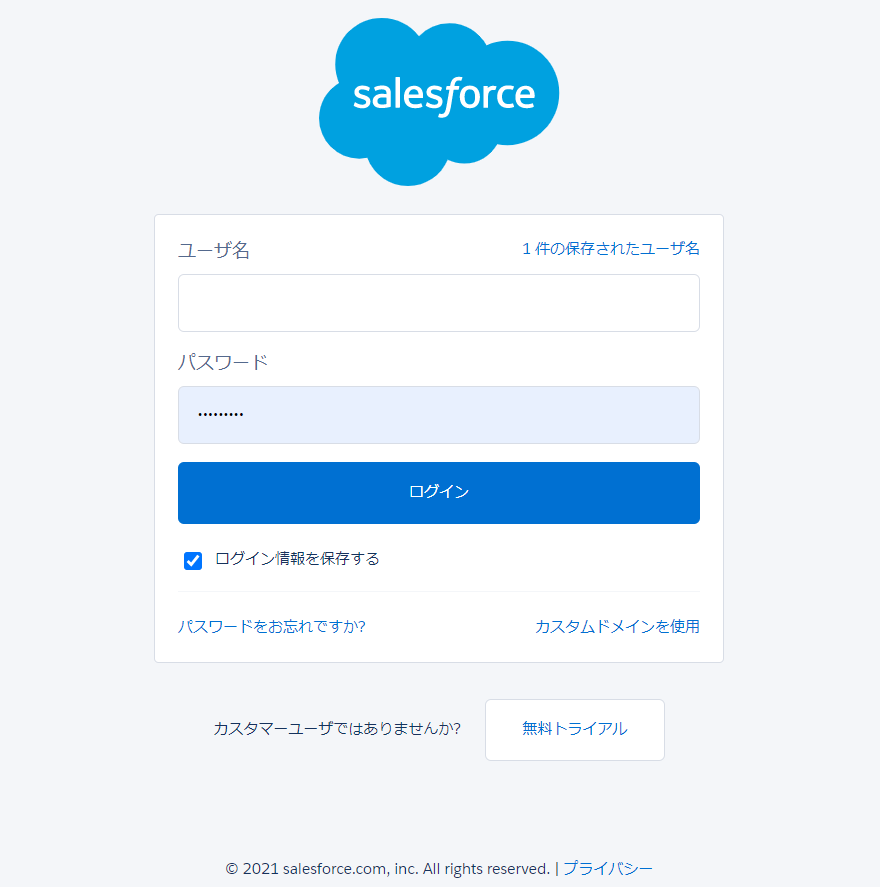The height and width of the screenshot is (887, 880).
Task: Click the empty right part of the password field
Action: point(509,415)
